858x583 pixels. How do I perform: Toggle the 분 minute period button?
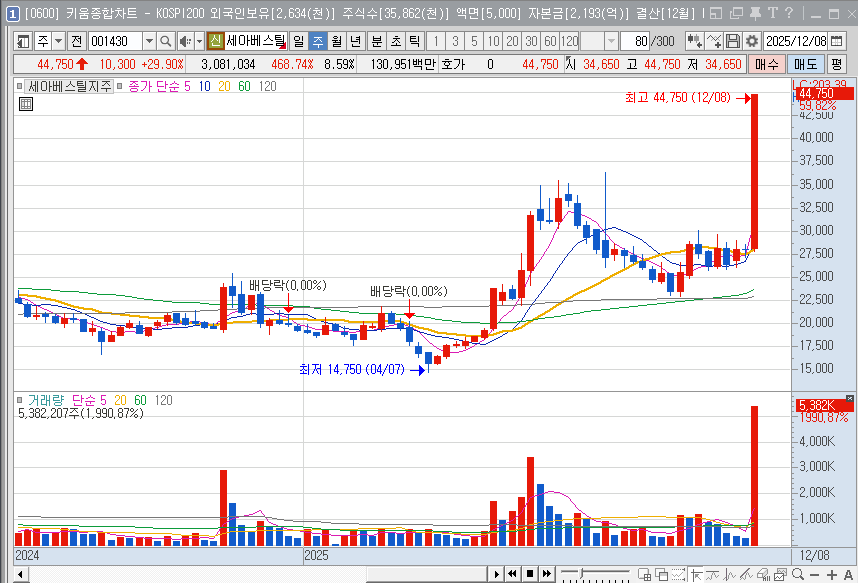coord(376,41)
